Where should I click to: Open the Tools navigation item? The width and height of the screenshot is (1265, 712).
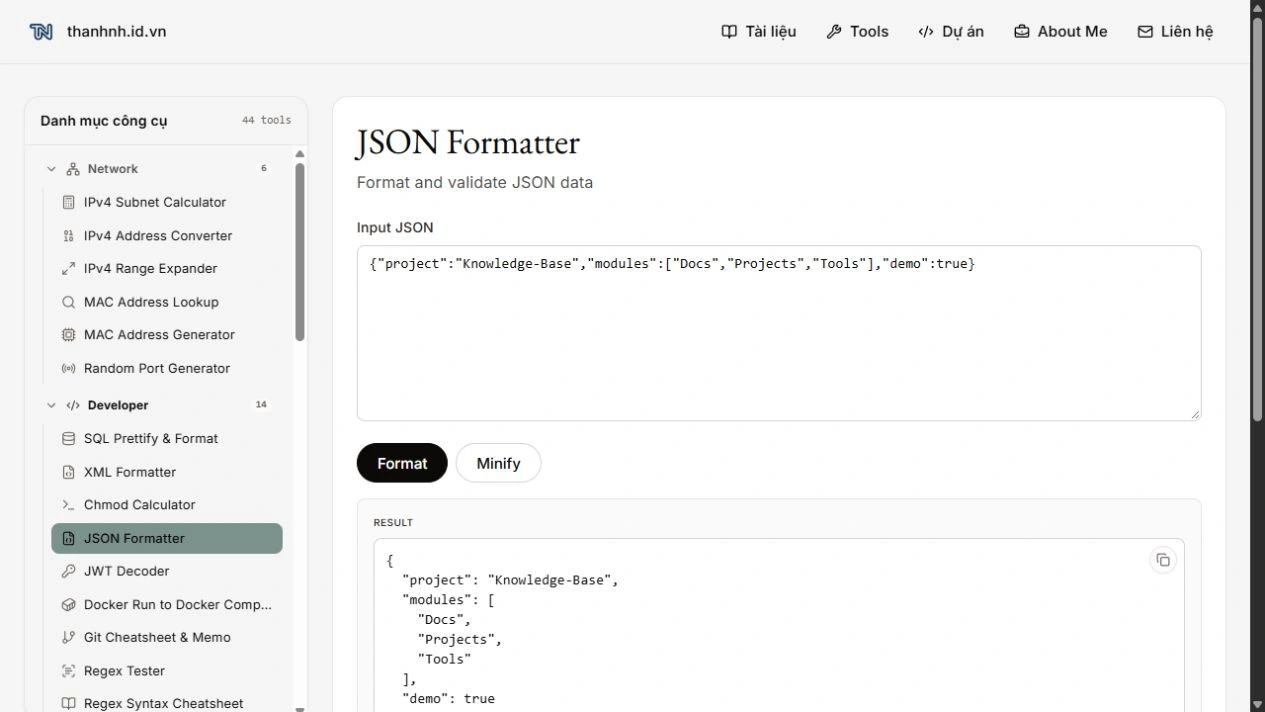858,32
